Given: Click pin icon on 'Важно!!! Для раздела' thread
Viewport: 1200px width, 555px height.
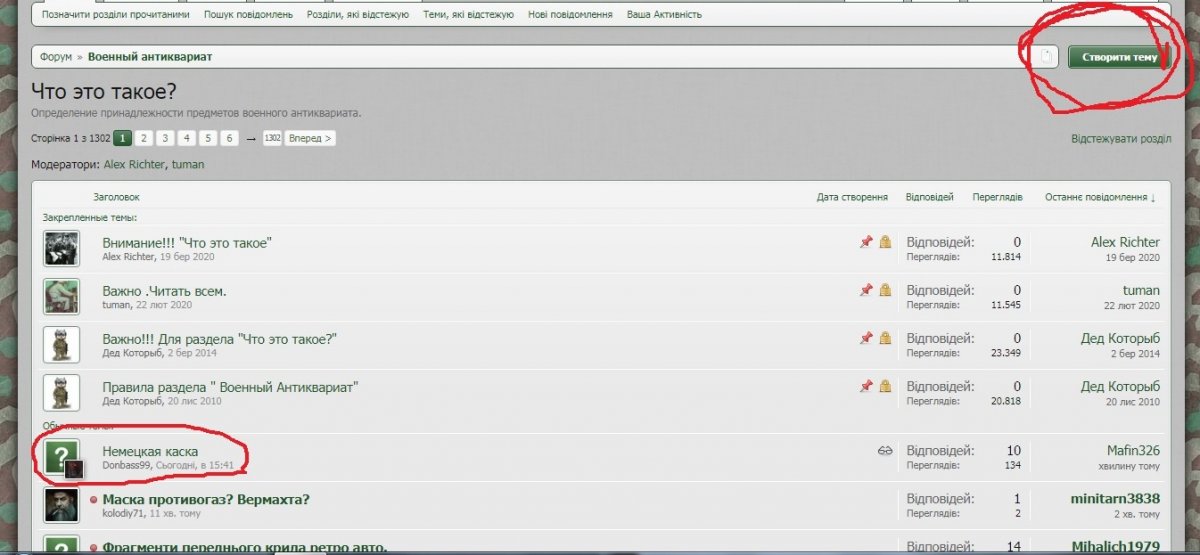Looking at the screenshot, I should (866, 339).
